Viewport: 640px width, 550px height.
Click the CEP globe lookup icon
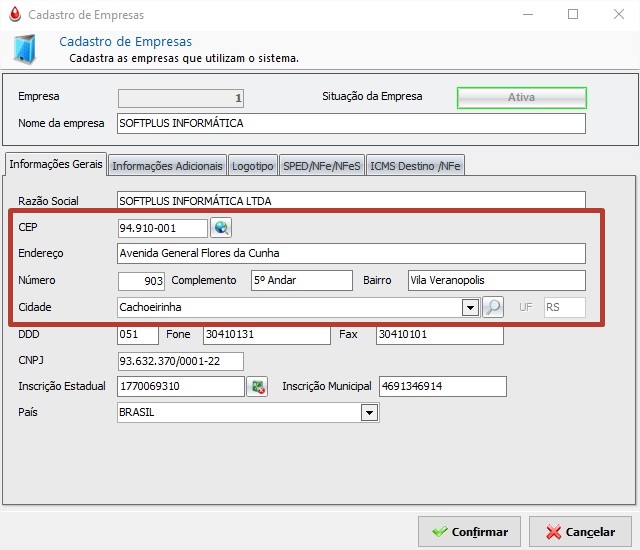click(x=221, y=228)
